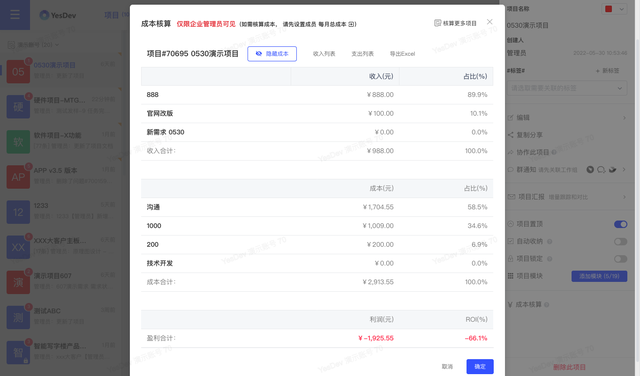This screenshot has width=640, height=376.
Task: Click the 确定 button
Action: point(480,367)
